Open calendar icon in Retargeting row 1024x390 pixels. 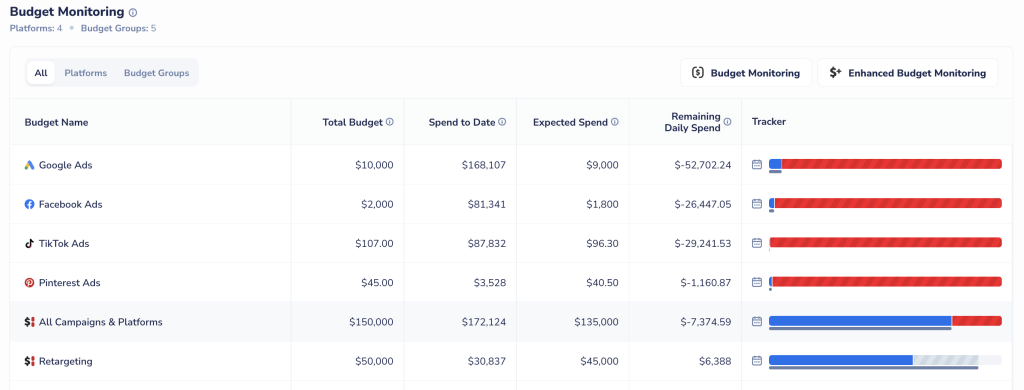[x=757, y=361]
